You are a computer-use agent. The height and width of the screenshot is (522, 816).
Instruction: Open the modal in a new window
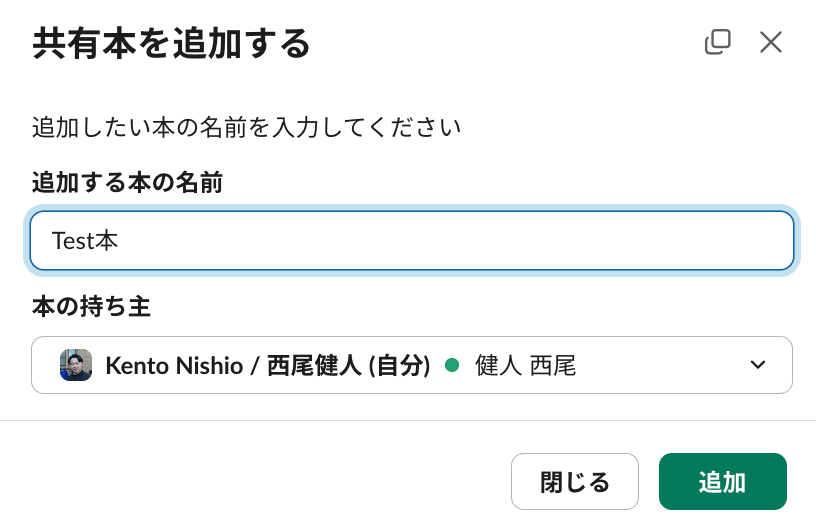tap(718, 42)
